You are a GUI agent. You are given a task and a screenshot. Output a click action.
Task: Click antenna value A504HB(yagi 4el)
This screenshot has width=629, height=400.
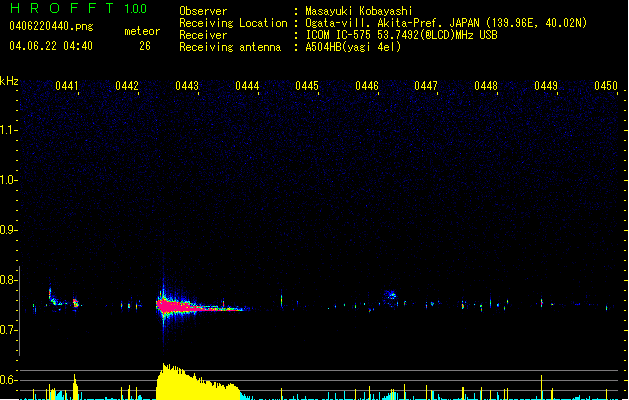[353, 47]
